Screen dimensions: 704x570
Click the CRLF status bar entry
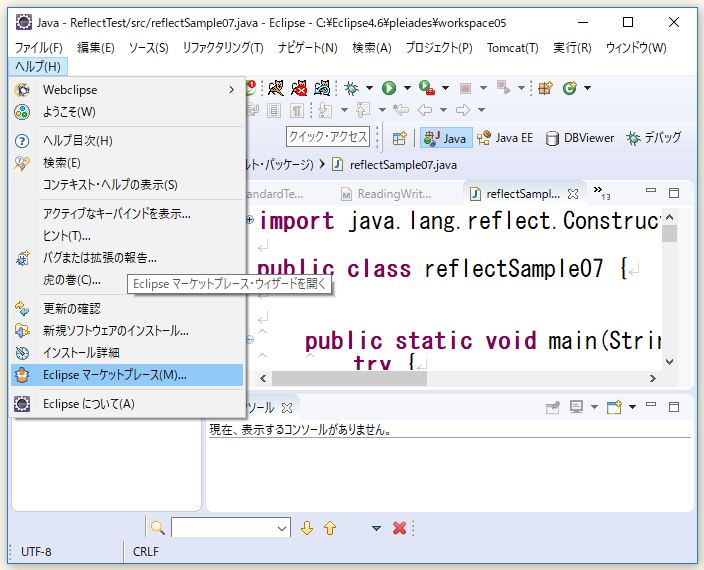pos(145,552)
